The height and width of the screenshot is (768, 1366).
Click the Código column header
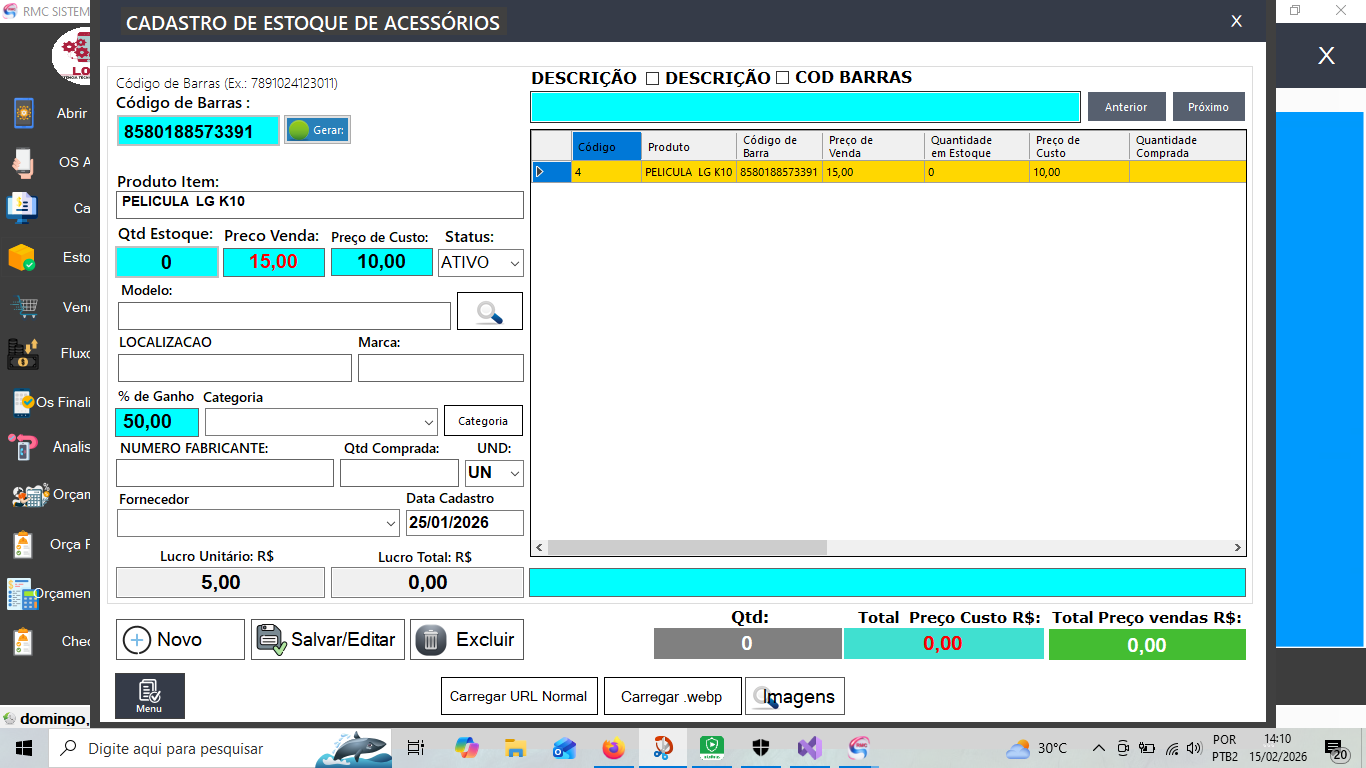coord(606,147)
